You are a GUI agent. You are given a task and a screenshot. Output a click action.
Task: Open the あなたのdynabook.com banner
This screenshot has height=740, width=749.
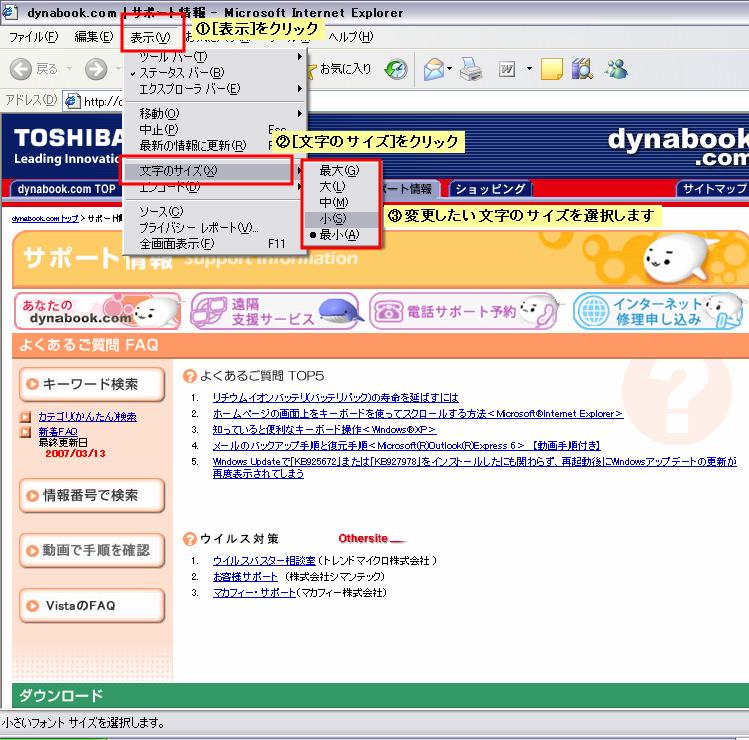pos(97,311)
